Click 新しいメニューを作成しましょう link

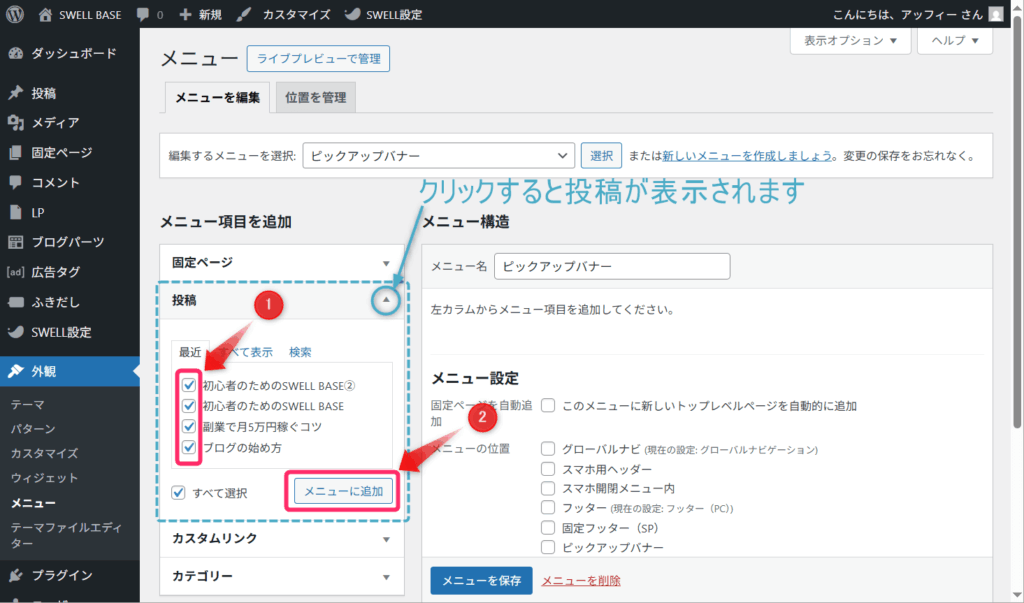tap(747, 155)
